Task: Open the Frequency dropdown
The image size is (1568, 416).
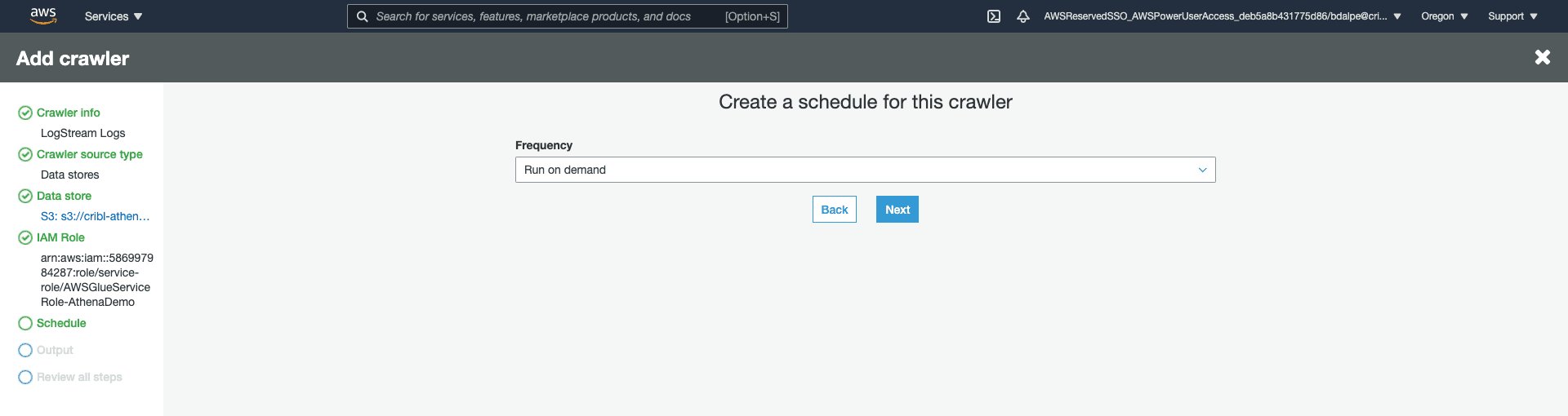Action: 865,170
